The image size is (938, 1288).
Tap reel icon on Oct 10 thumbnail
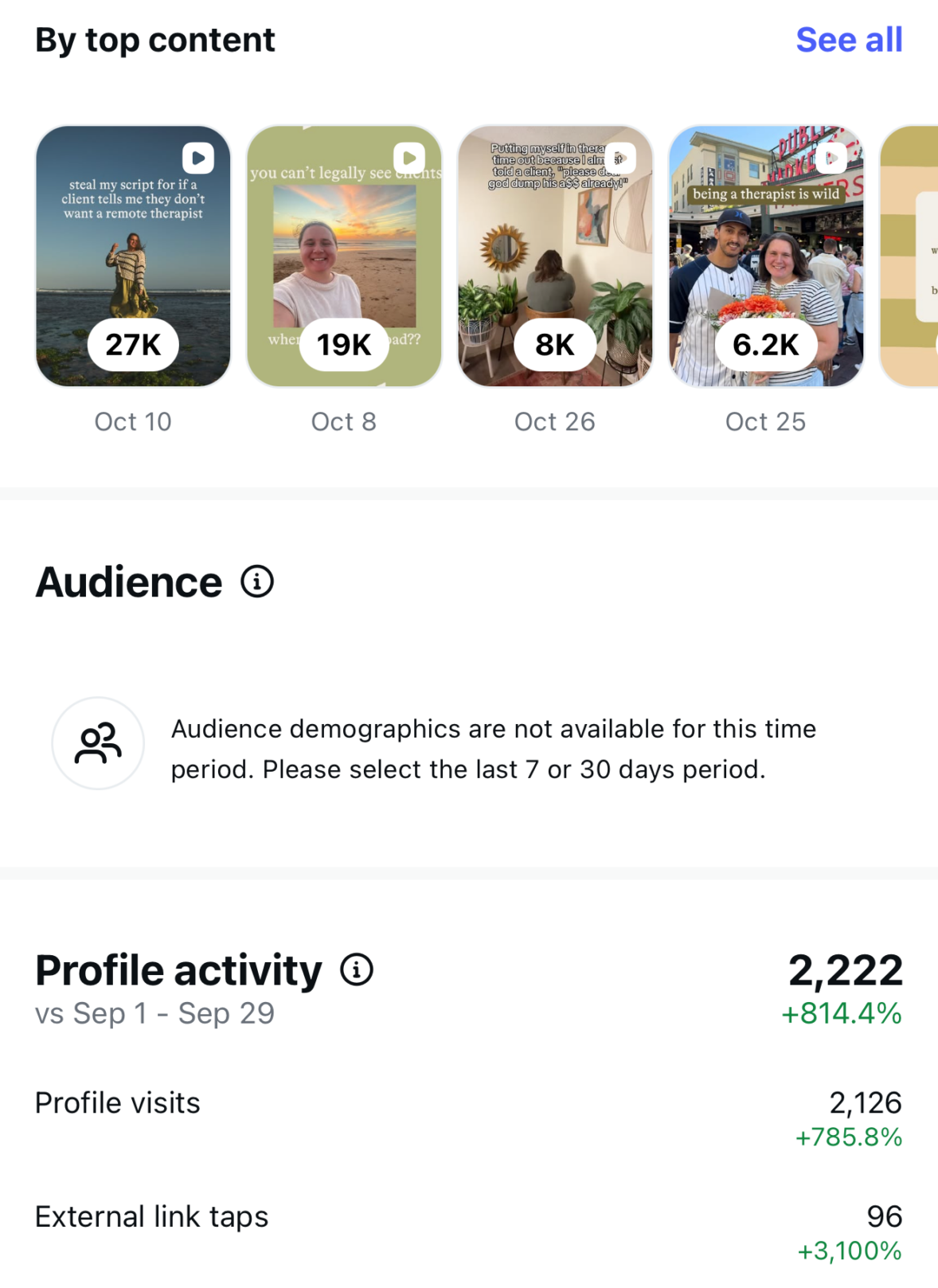(198, 158)
